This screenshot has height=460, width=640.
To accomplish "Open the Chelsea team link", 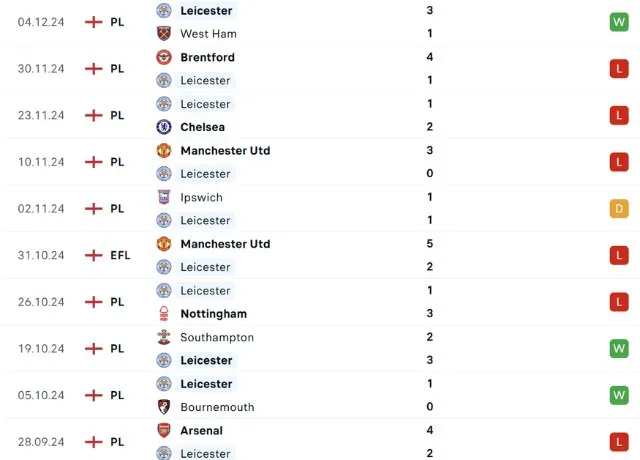I will tap(202, 127).
